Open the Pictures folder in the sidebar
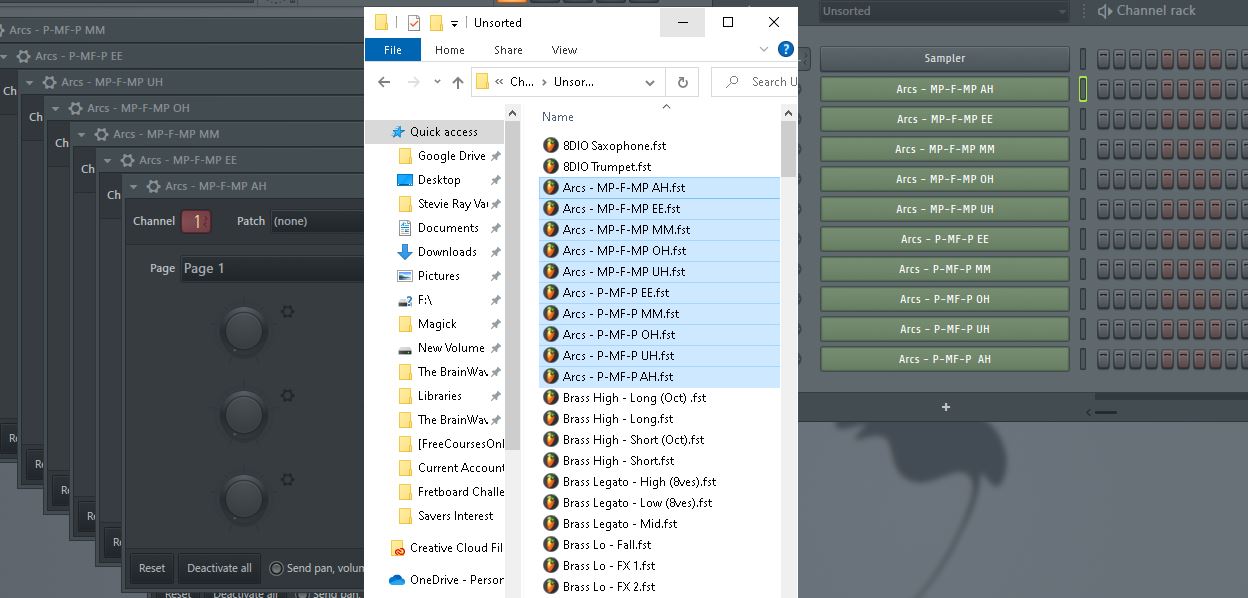The width and height of the screenshot is (1248, 598). coord(438,276)
